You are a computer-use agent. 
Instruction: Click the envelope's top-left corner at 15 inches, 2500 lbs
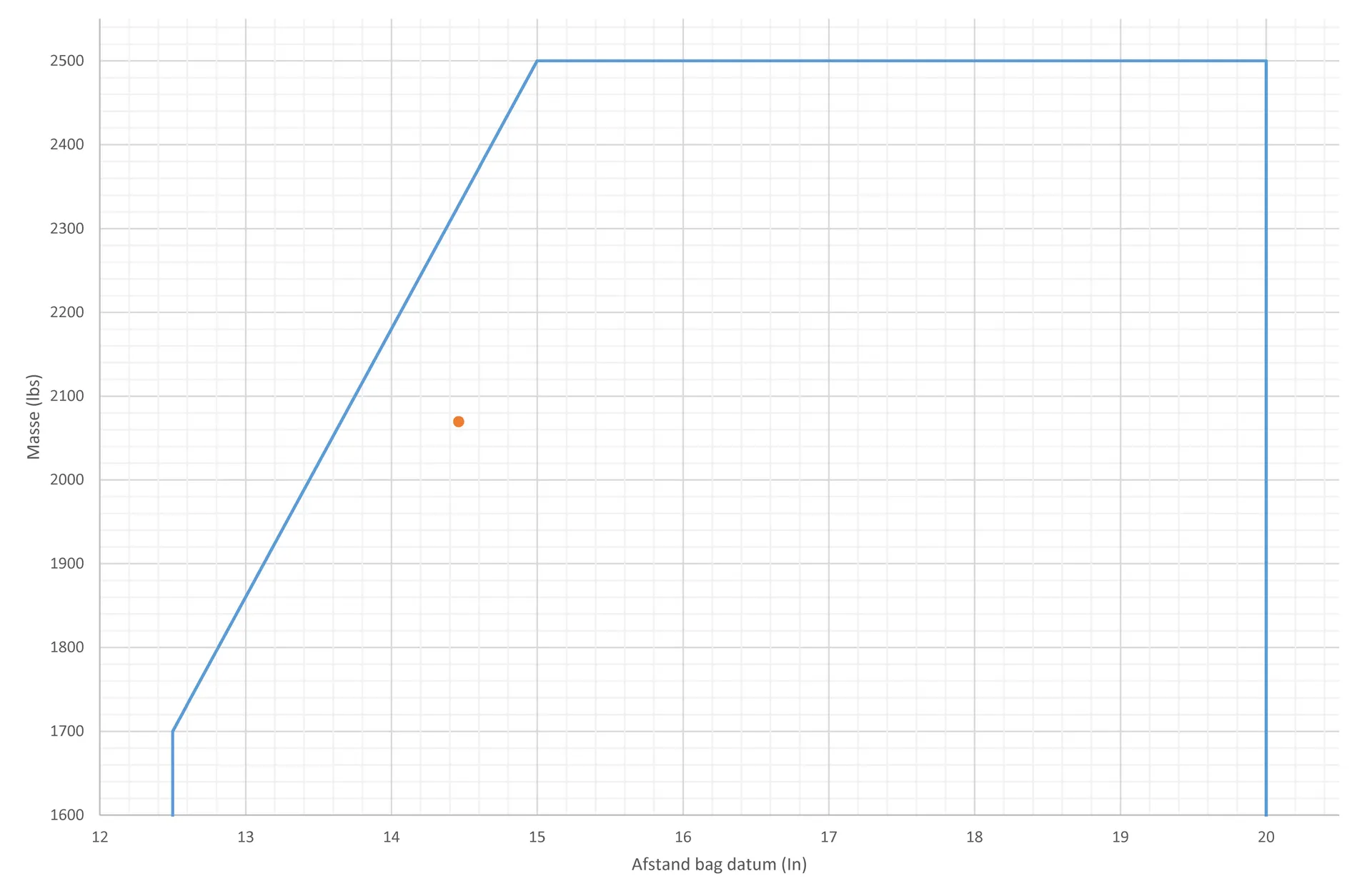coord(537,61)
